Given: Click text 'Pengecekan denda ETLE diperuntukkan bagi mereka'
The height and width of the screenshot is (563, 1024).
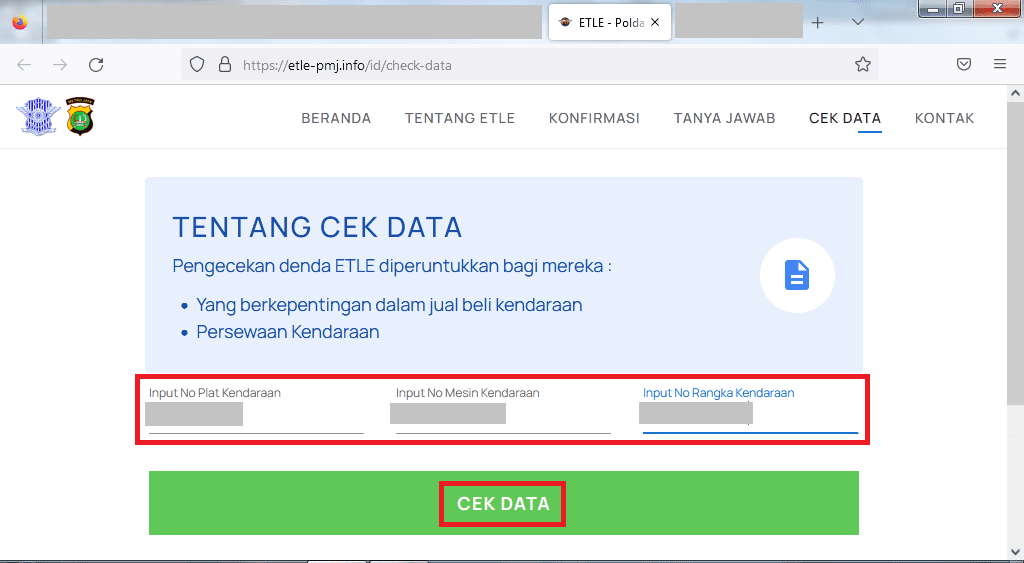Looking at the screenshot, I should (388, 266).
